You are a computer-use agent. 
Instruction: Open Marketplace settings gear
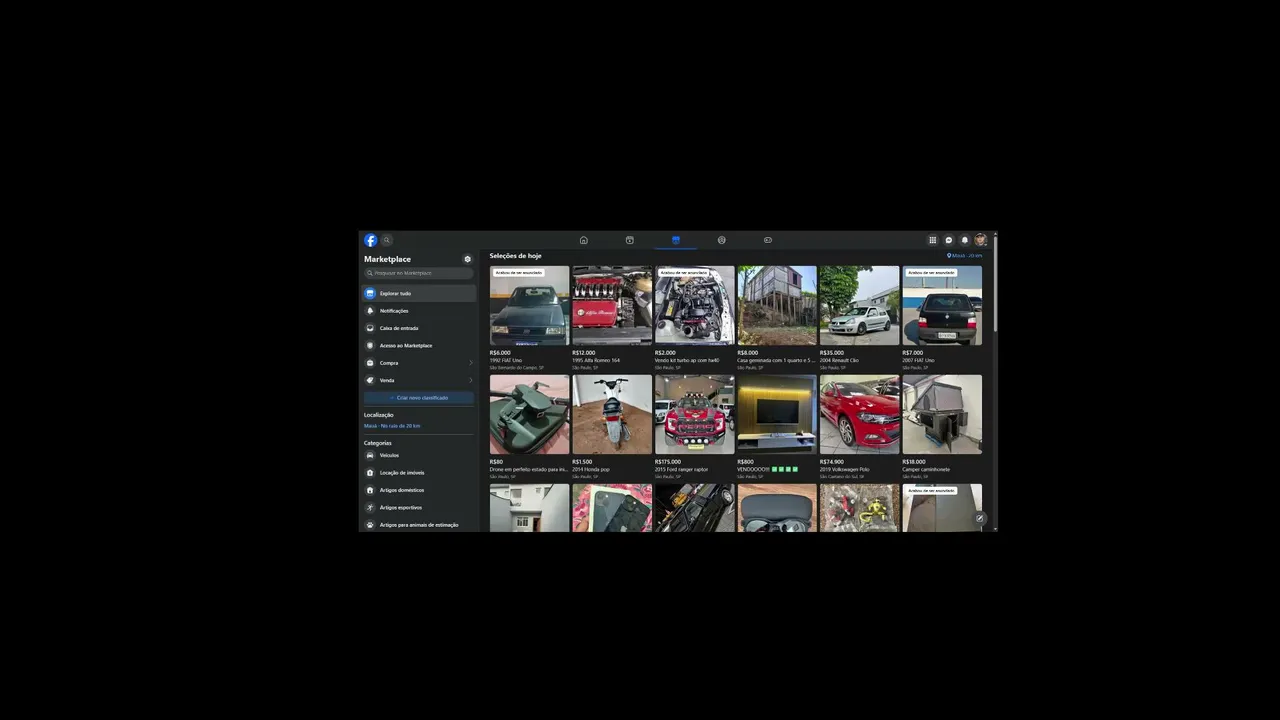467,259
